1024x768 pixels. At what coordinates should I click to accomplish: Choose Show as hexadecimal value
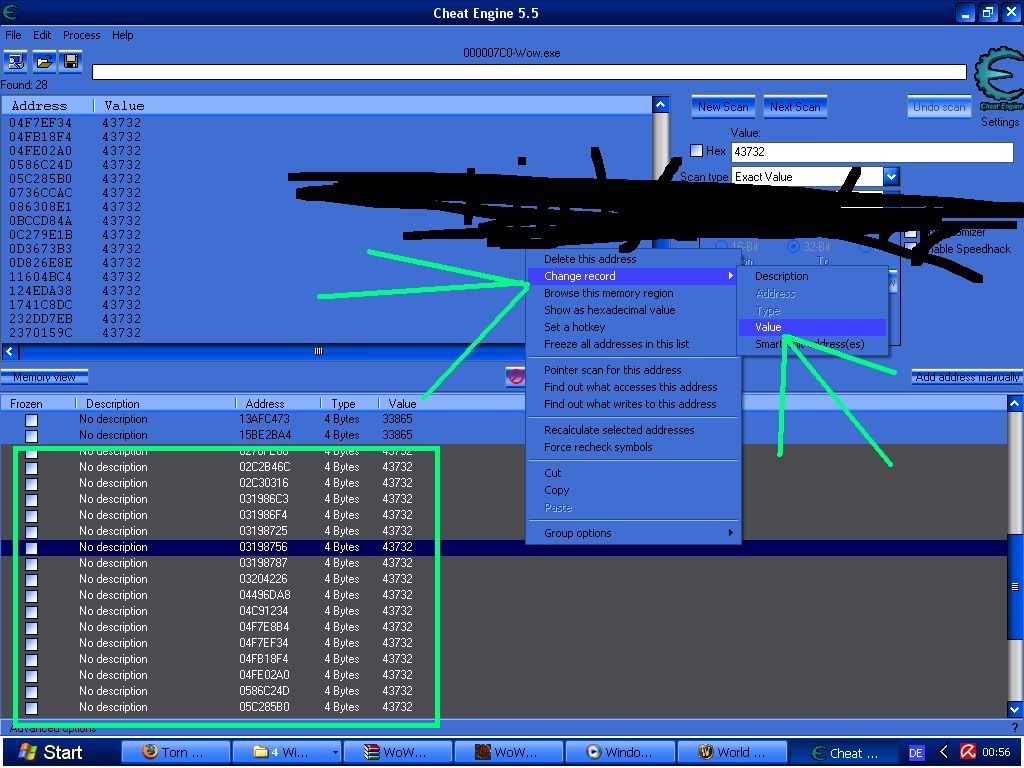[x=633, y=310]
